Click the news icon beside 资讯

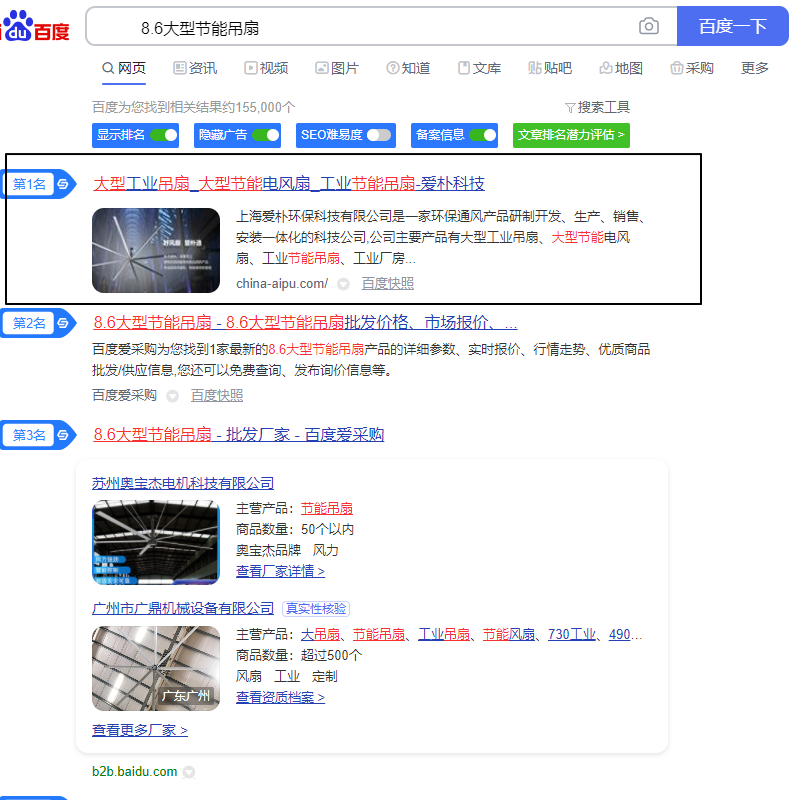(x=180, y=68)
